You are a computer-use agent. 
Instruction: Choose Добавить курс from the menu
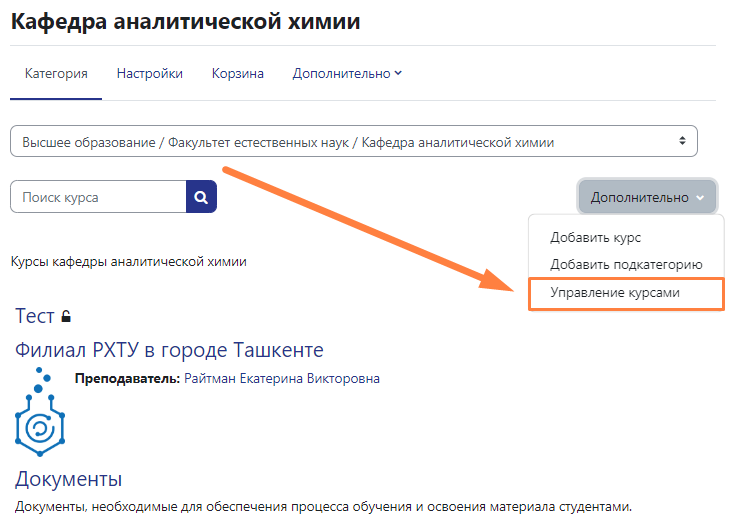[595, 238]
